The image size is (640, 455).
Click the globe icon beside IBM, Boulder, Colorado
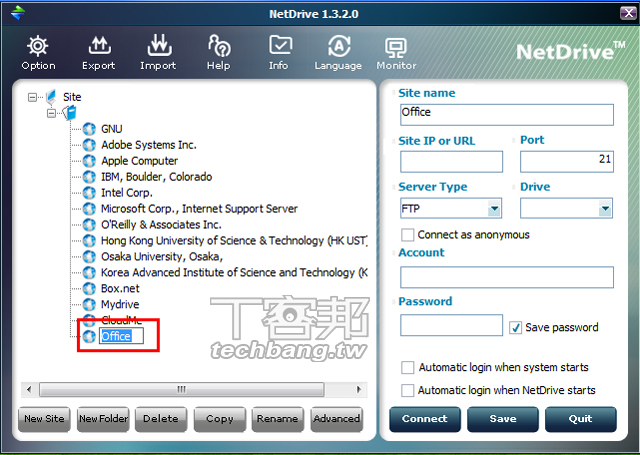[89, 177]
